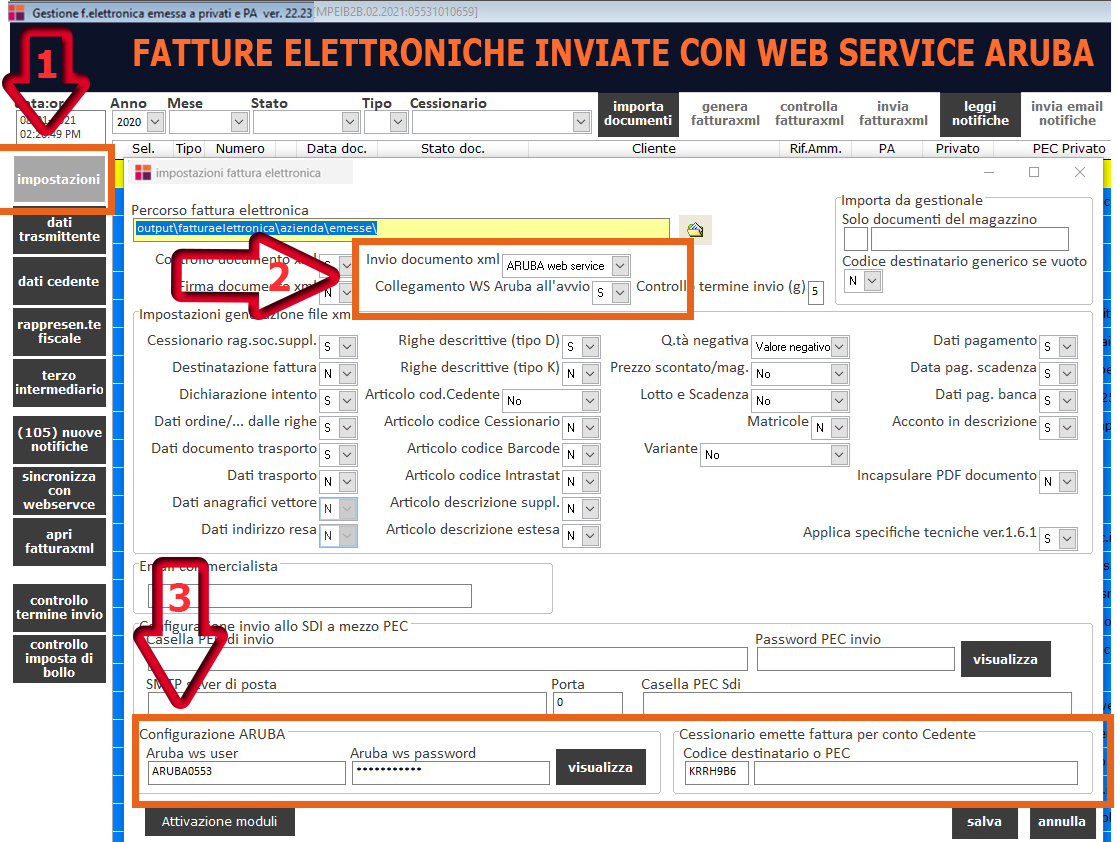Open the Cessionario filter dropdown

(581, 123)
